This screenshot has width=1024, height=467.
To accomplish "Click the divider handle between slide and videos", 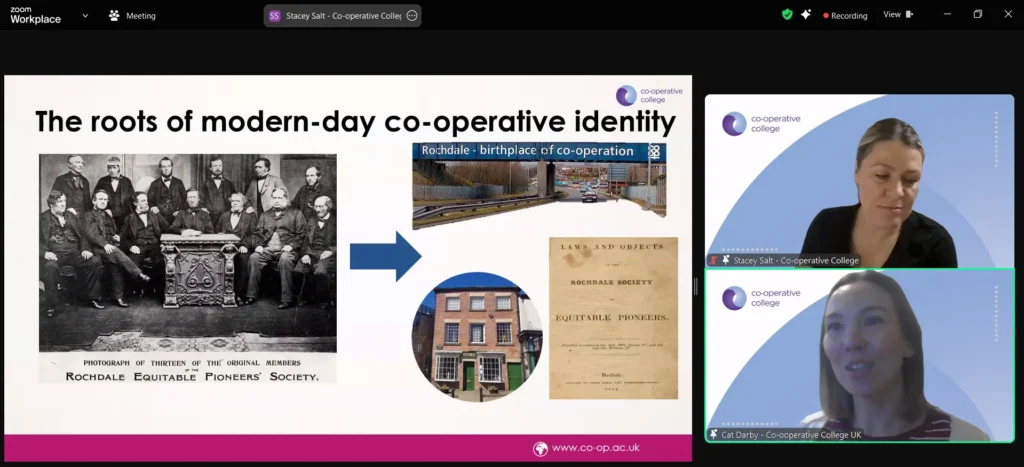I will coord(696,286).
